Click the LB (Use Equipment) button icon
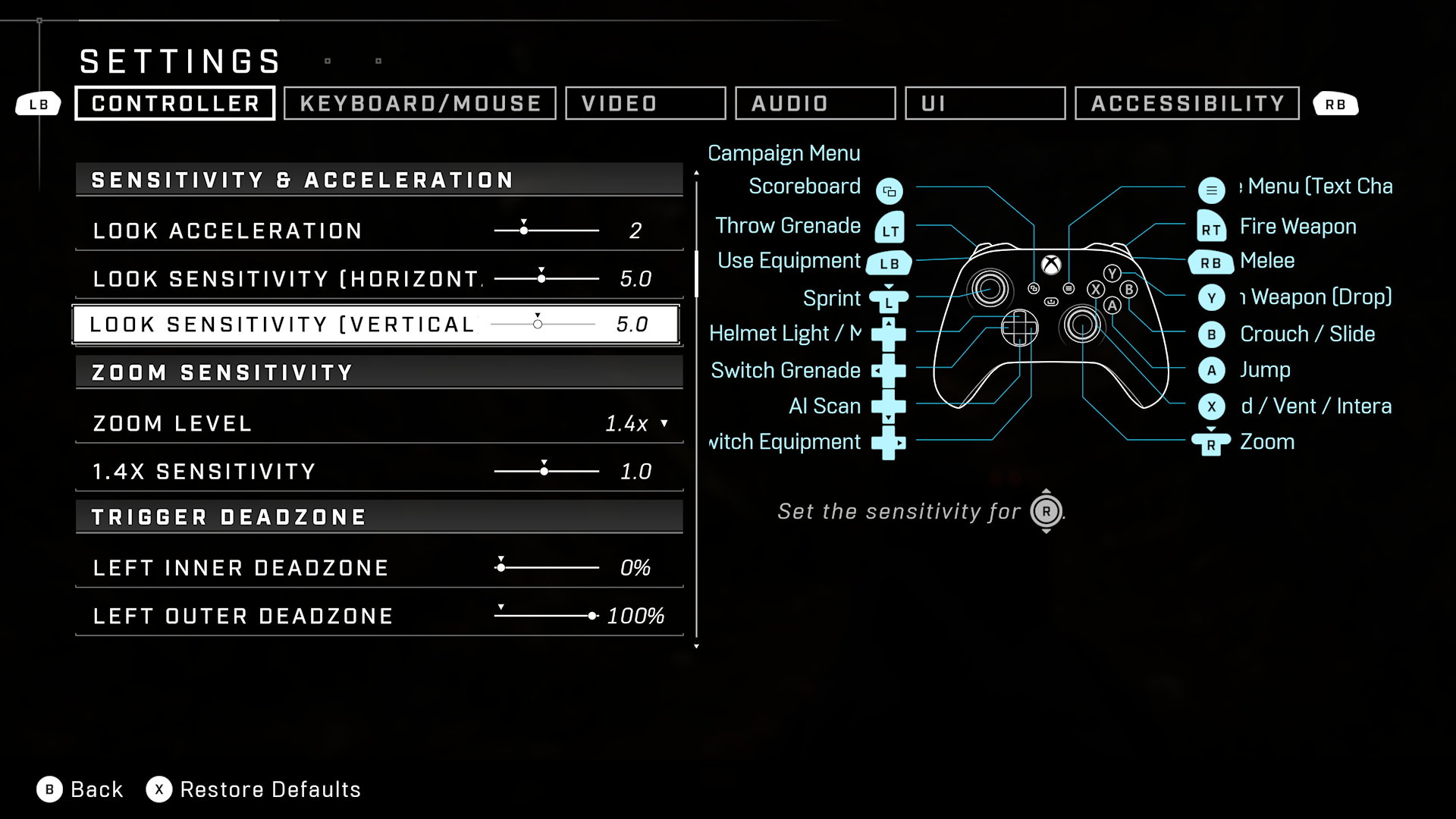 889,262
